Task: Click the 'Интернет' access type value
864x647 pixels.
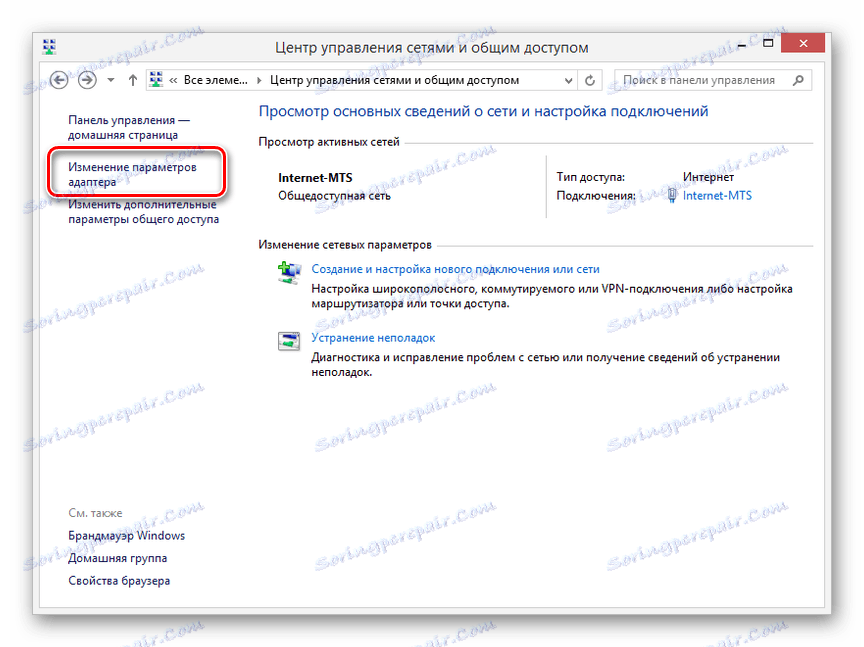Action: pos(708,177)
